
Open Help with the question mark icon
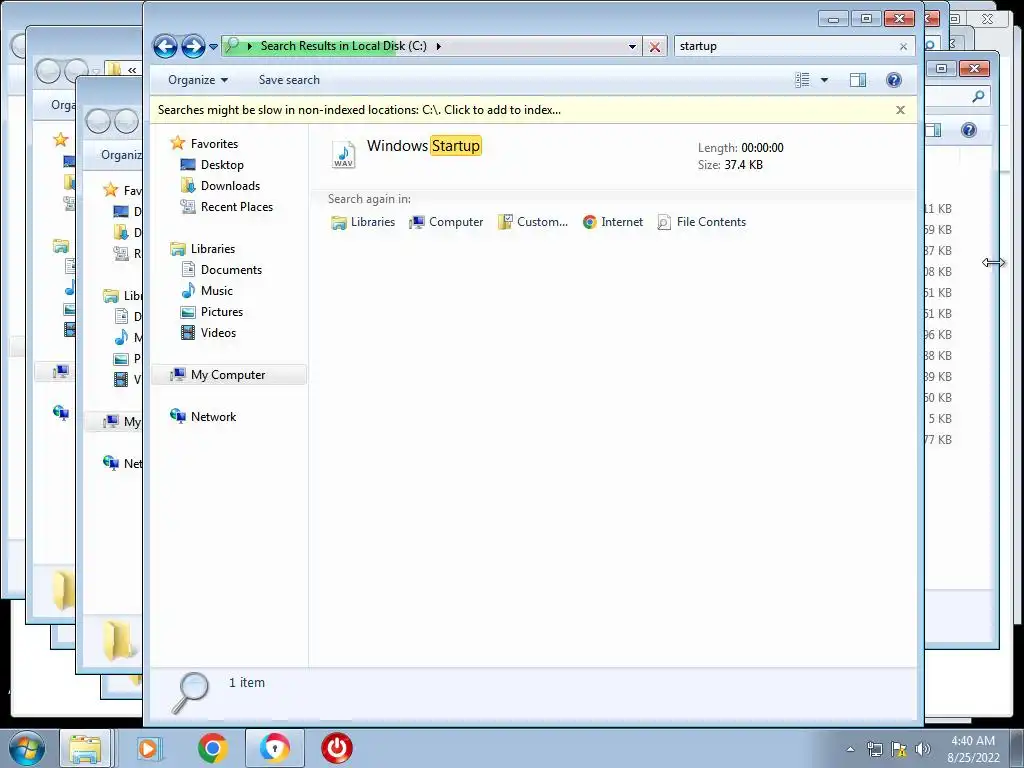coord(893,80)
